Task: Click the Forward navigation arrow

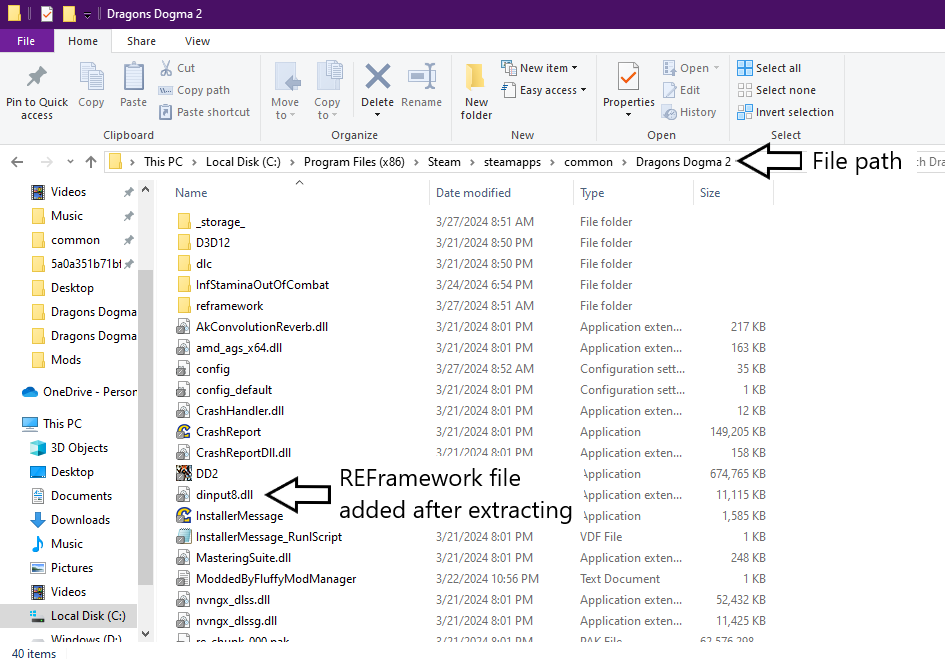Action: coord(46,162)
